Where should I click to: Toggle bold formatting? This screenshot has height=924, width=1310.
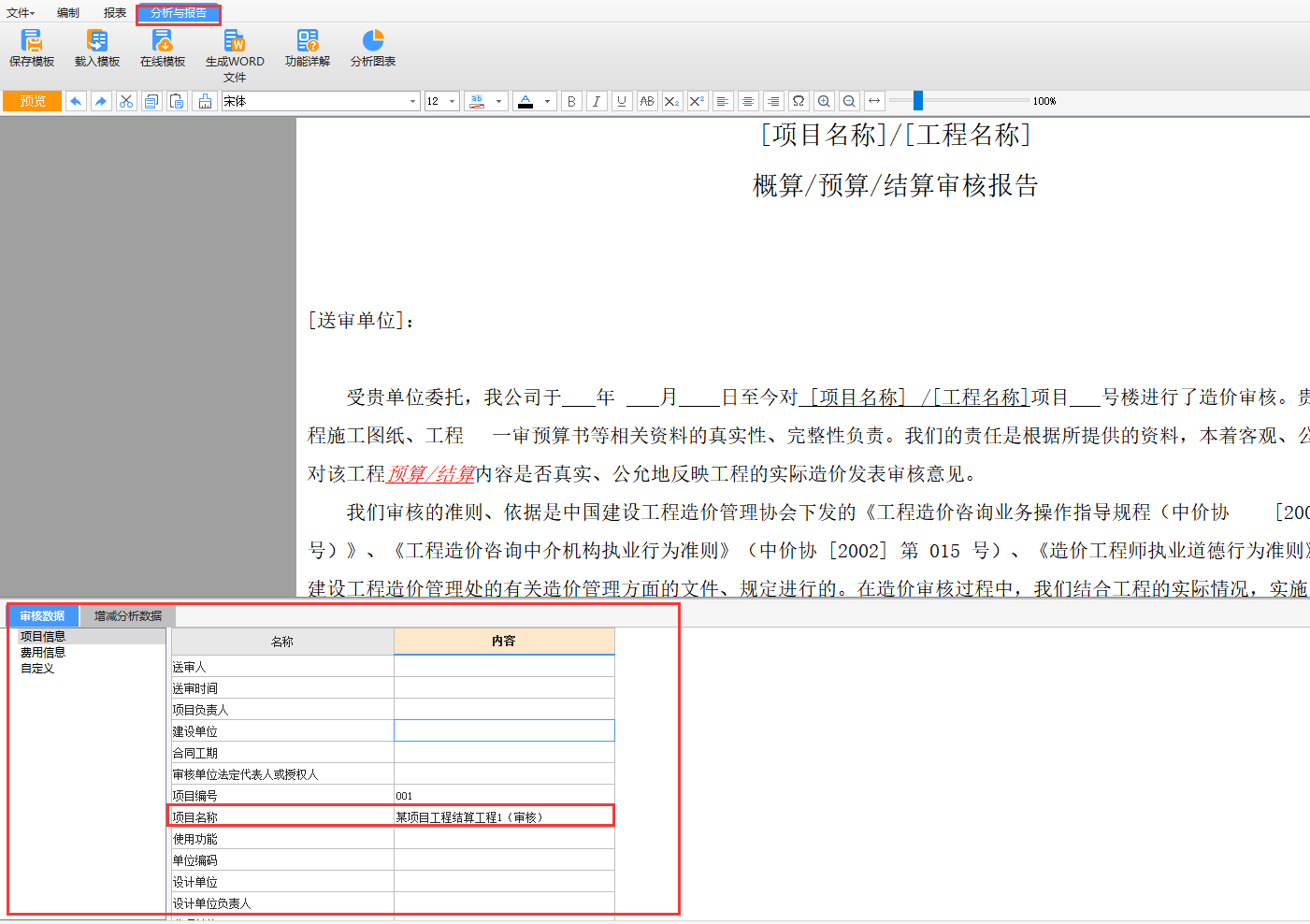[571, 101]
